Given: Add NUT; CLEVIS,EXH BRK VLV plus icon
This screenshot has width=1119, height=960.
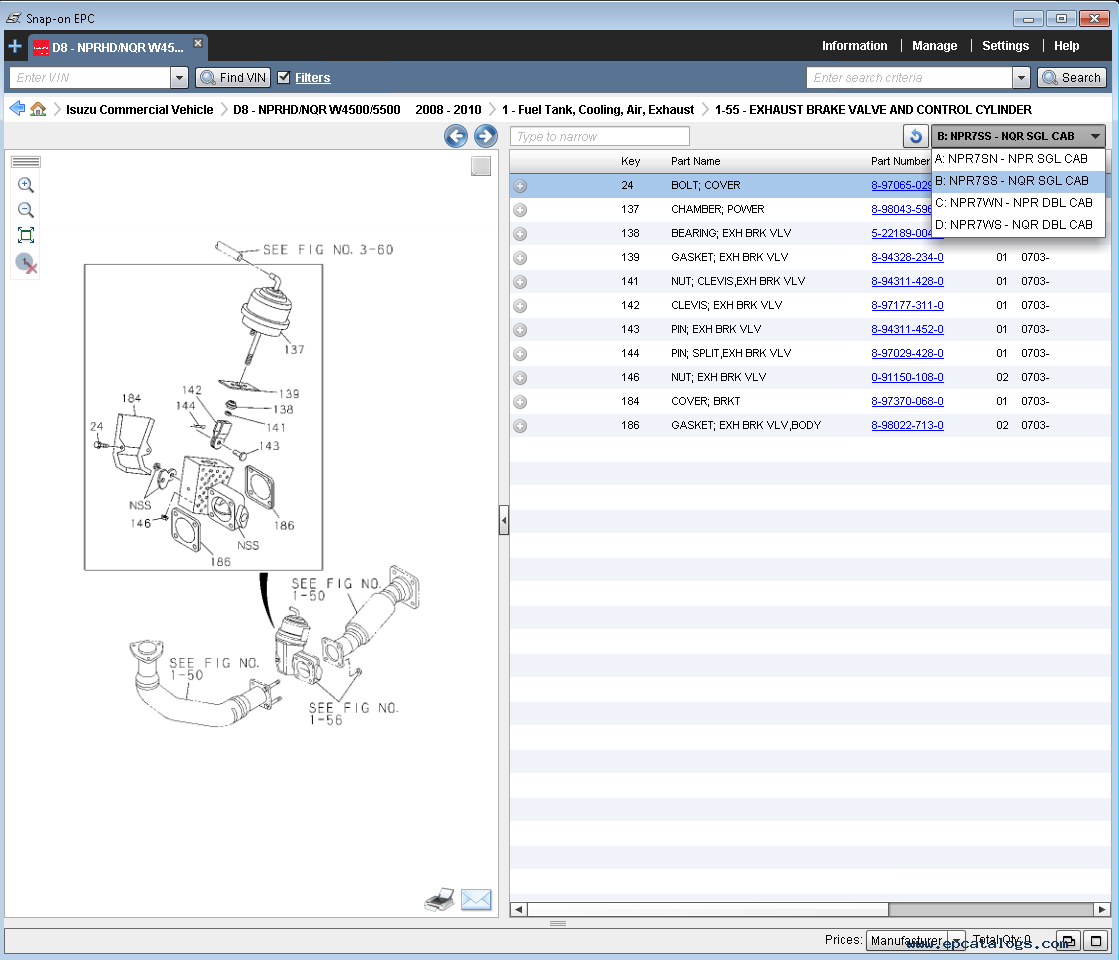Looking at the screenshot, I should (x=520, y=282).
